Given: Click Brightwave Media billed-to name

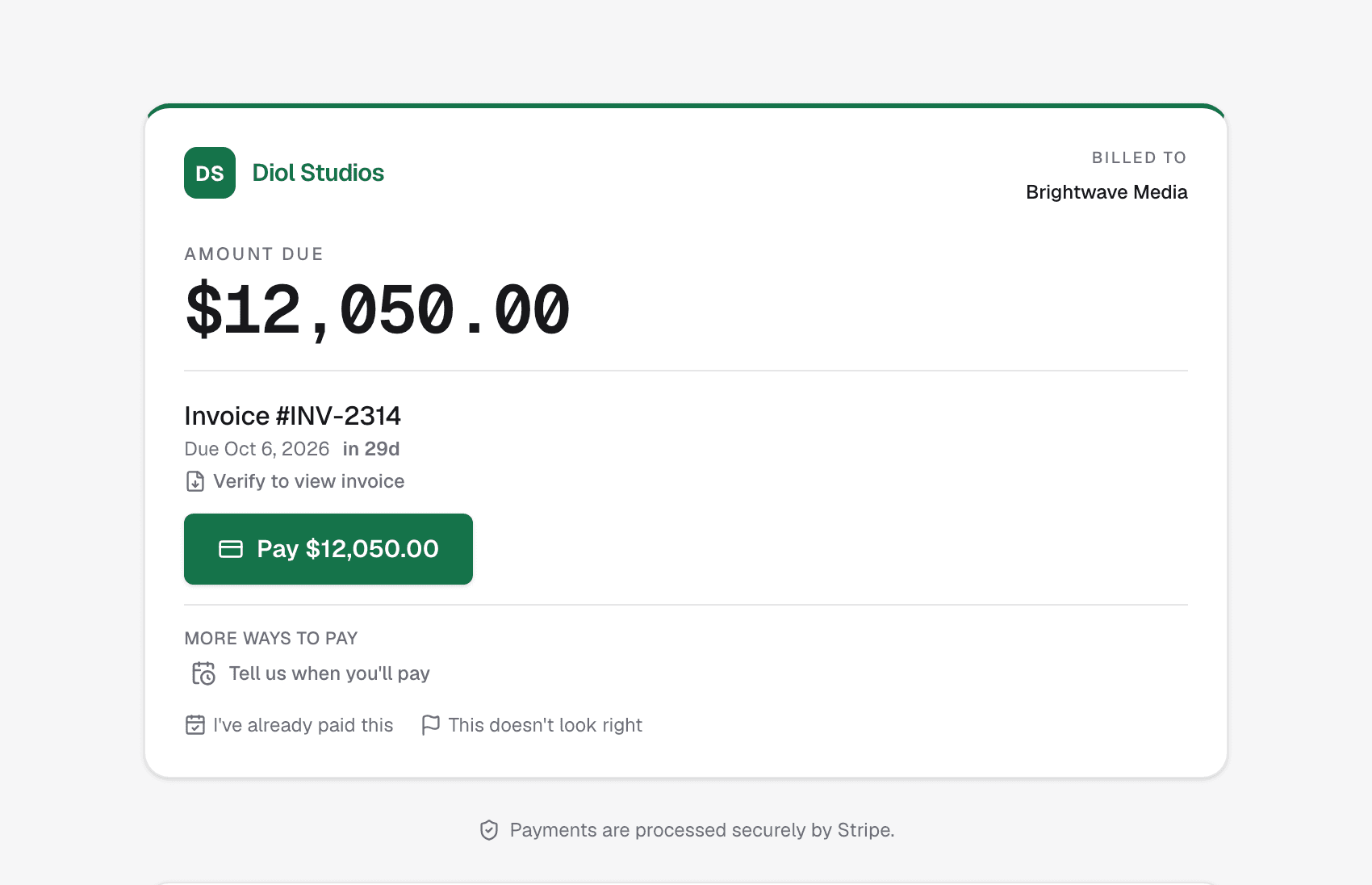Looking at the screenshot, I should click(1106, 192).
